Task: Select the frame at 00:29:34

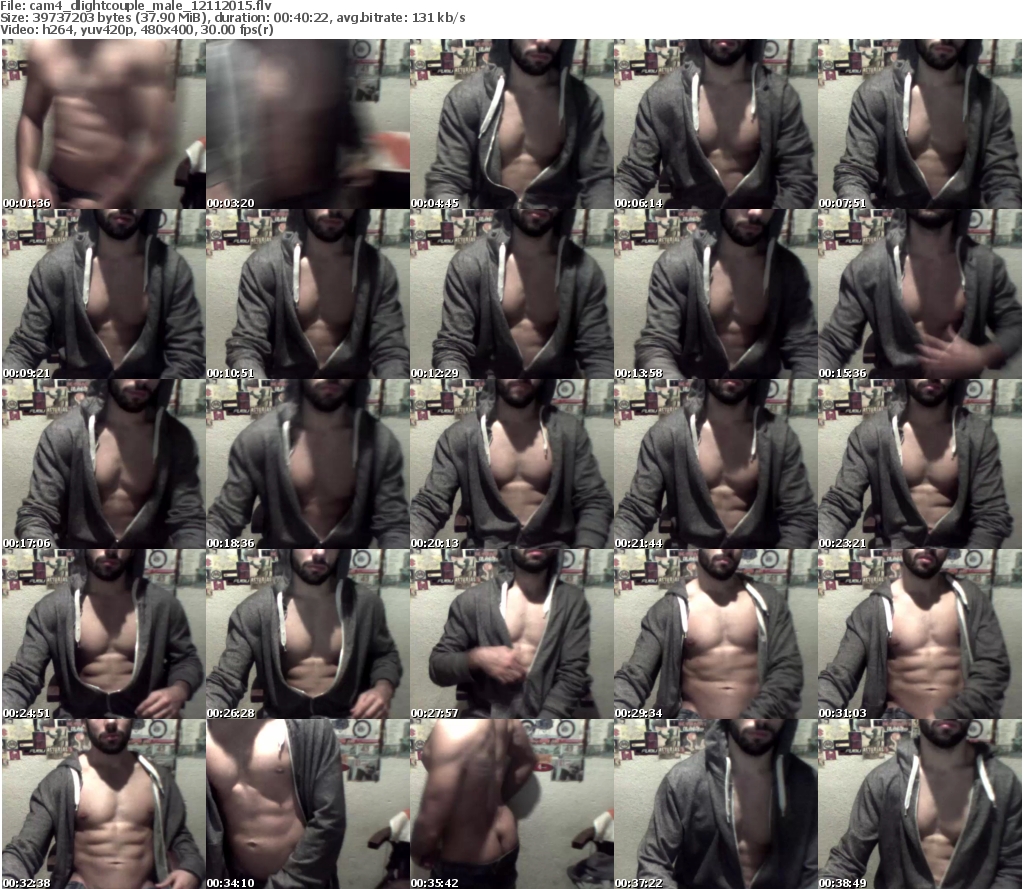Action: point(715,633)
